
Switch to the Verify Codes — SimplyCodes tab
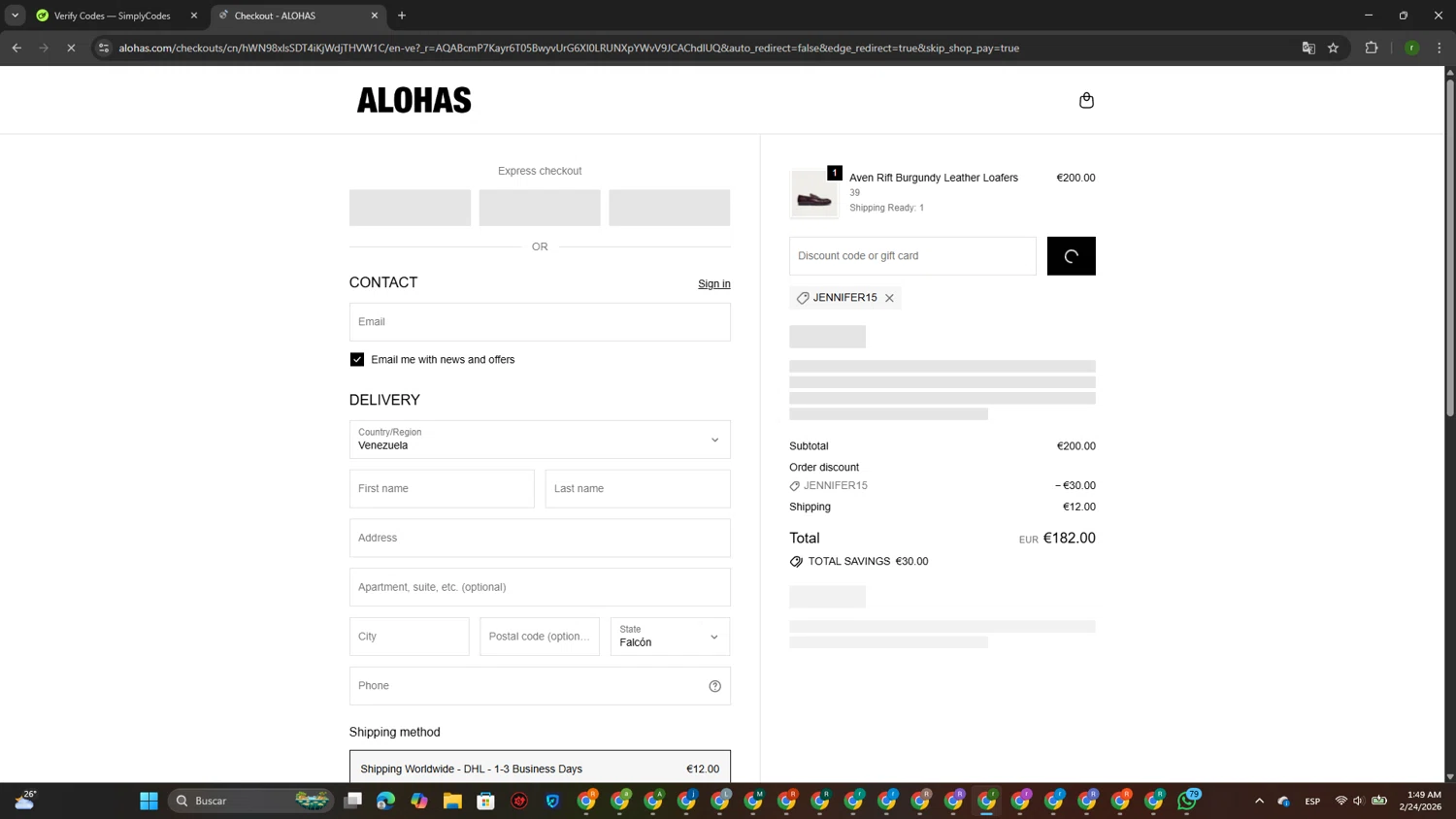pos(112,16)
